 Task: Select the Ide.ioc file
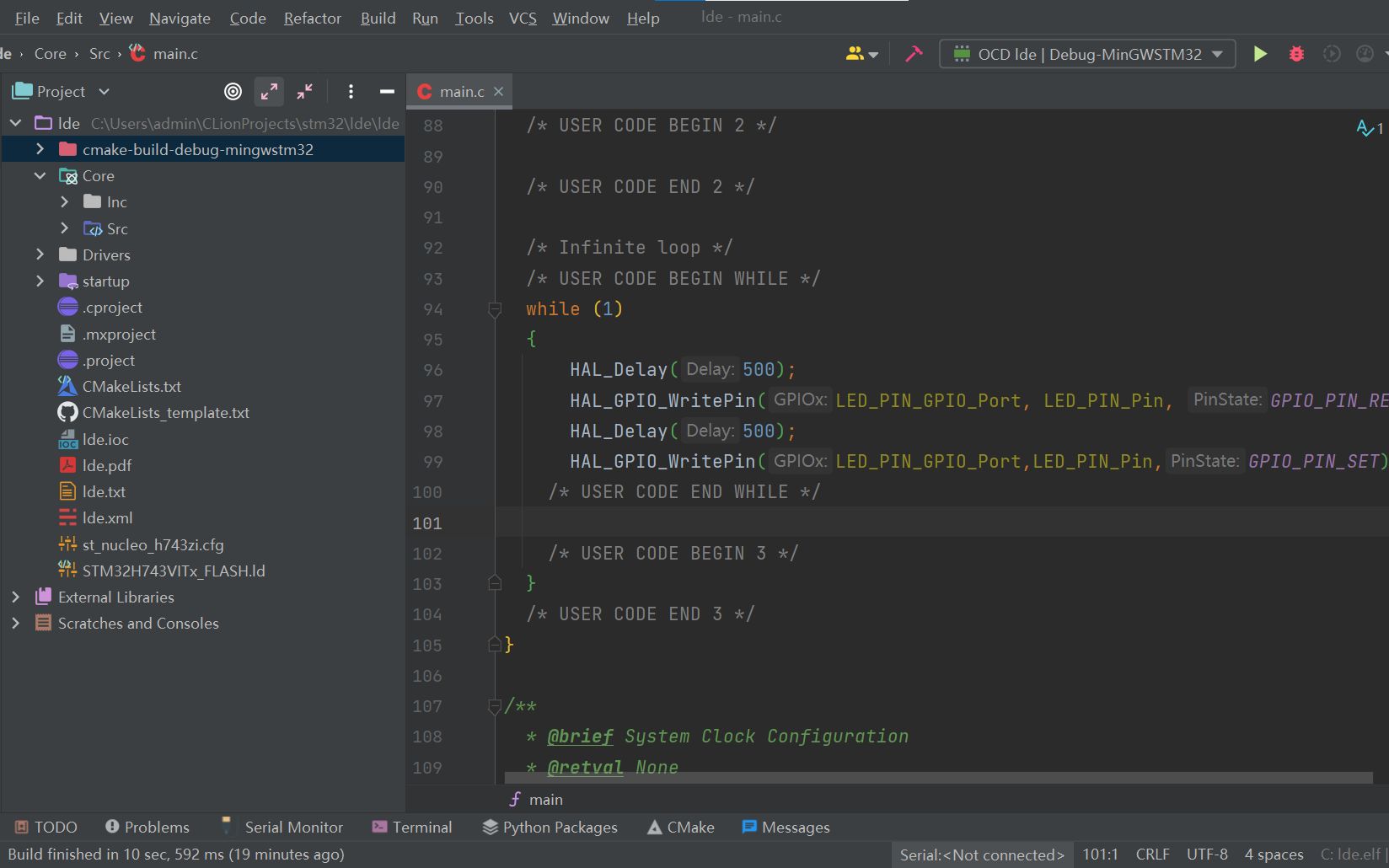click(x=105, y=438)
